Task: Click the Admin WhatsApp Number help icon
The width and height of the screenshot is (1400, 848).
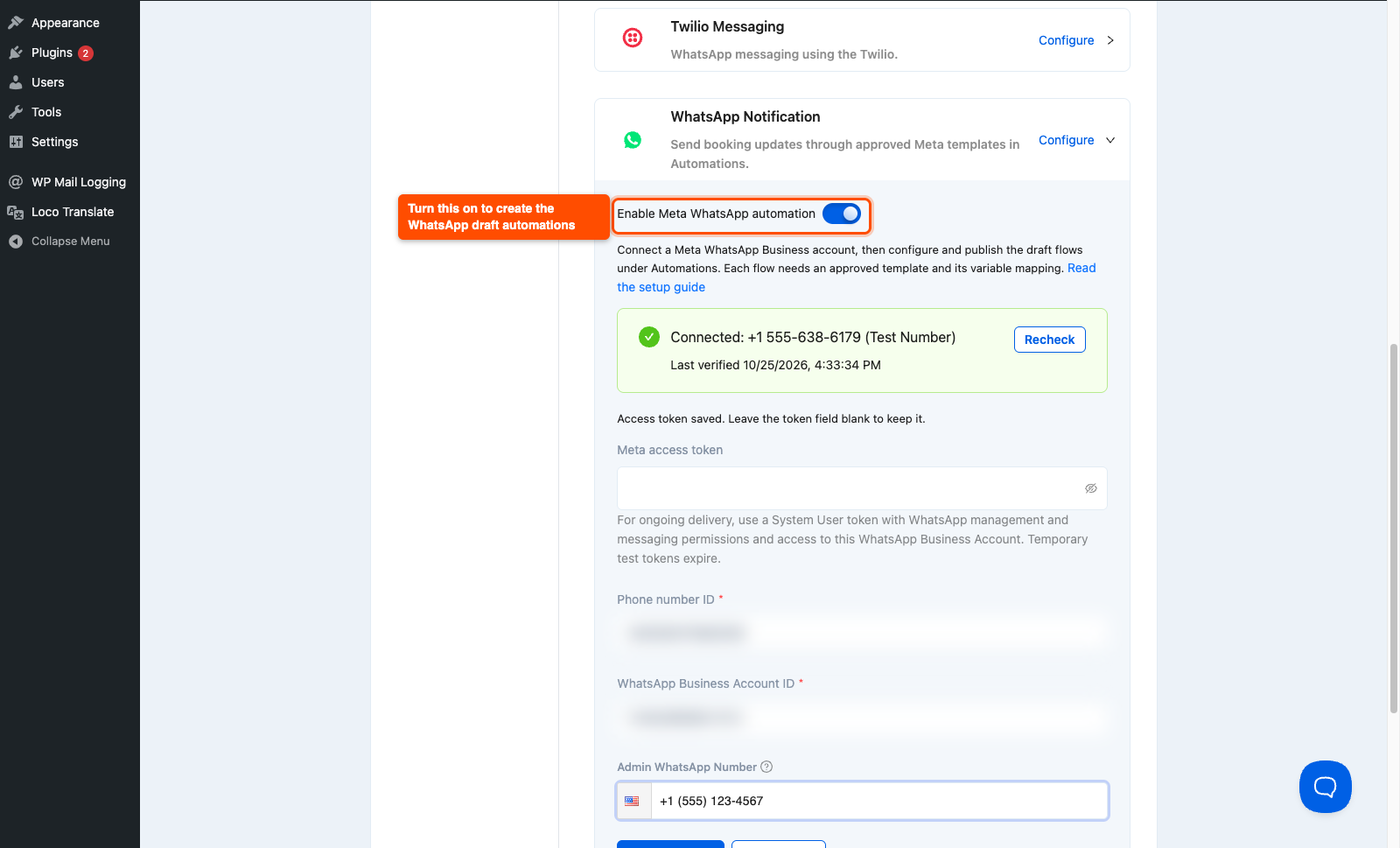Action: point(766,767)
